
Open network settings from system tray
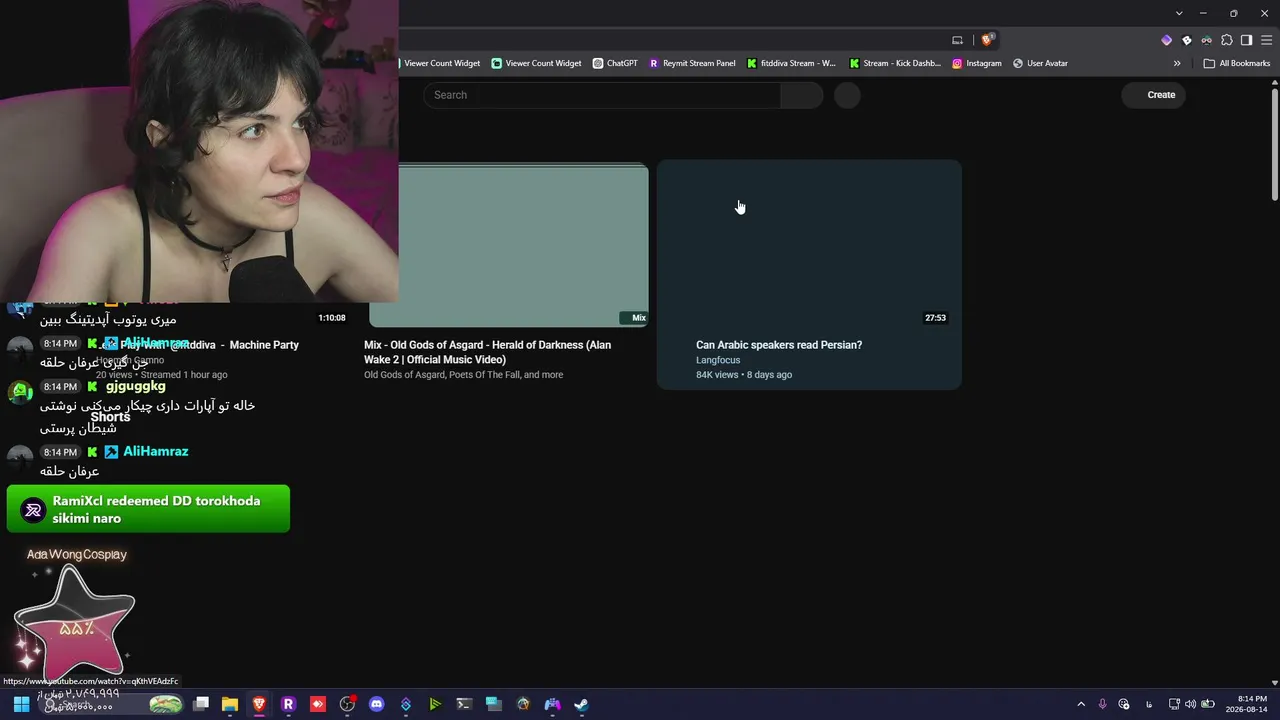click(x=1174, y=704)
